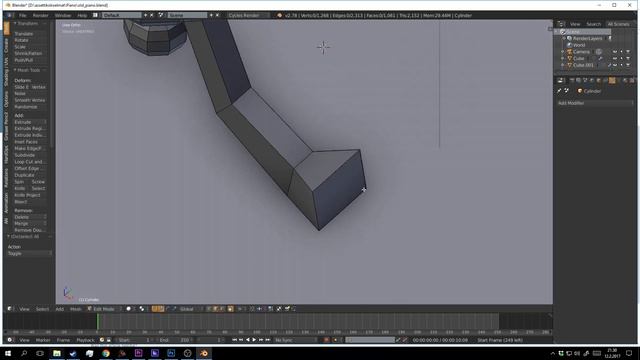Click the timeline editor type icon
The width and height of the screenshot is (640, 360).
[10, 340]
